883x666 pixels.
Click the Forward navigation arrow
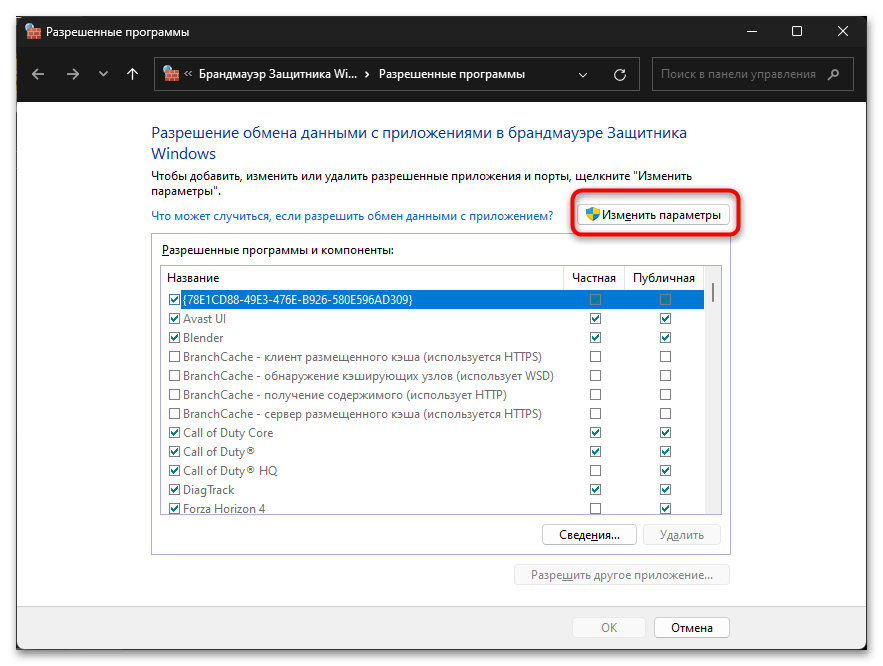click(72, 75)
